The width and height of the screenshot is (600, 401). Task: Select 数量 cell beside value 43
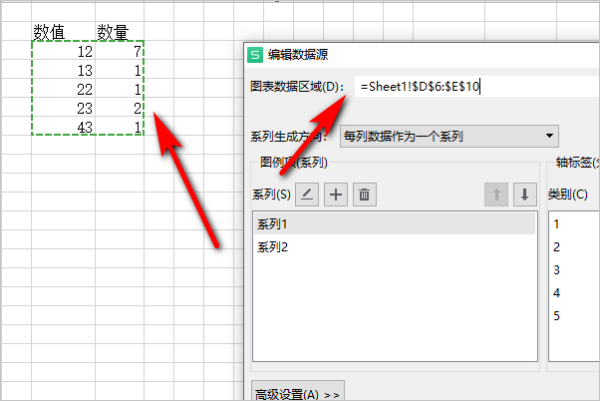click(x=120, y=126)
